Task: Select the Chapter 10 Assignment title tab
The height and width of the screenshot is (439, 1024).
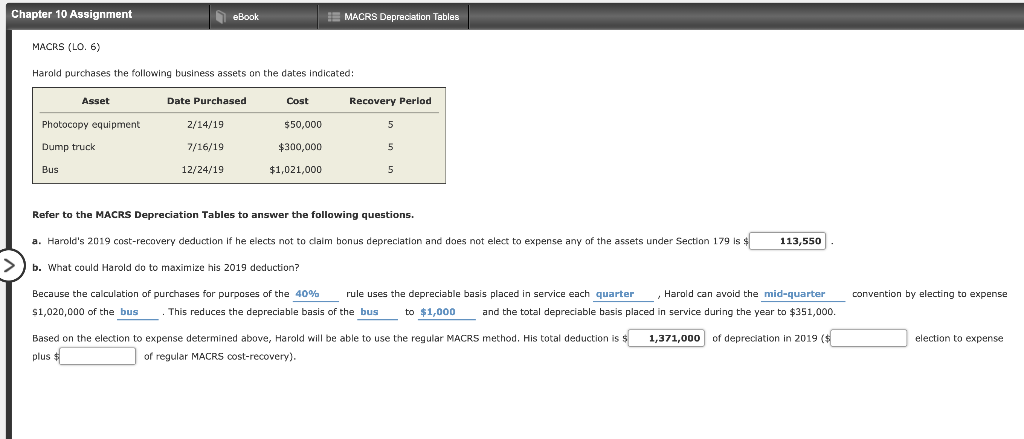Action: [71, 14]
